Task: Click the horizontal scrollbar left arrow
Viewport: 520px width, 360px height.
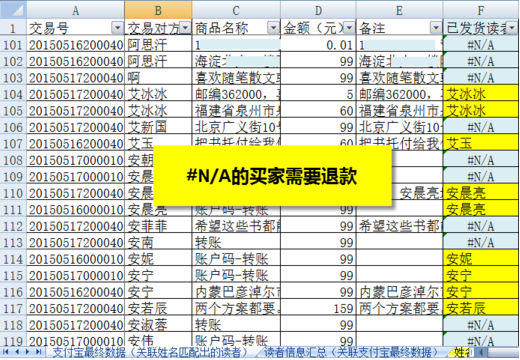Action: 482,352
